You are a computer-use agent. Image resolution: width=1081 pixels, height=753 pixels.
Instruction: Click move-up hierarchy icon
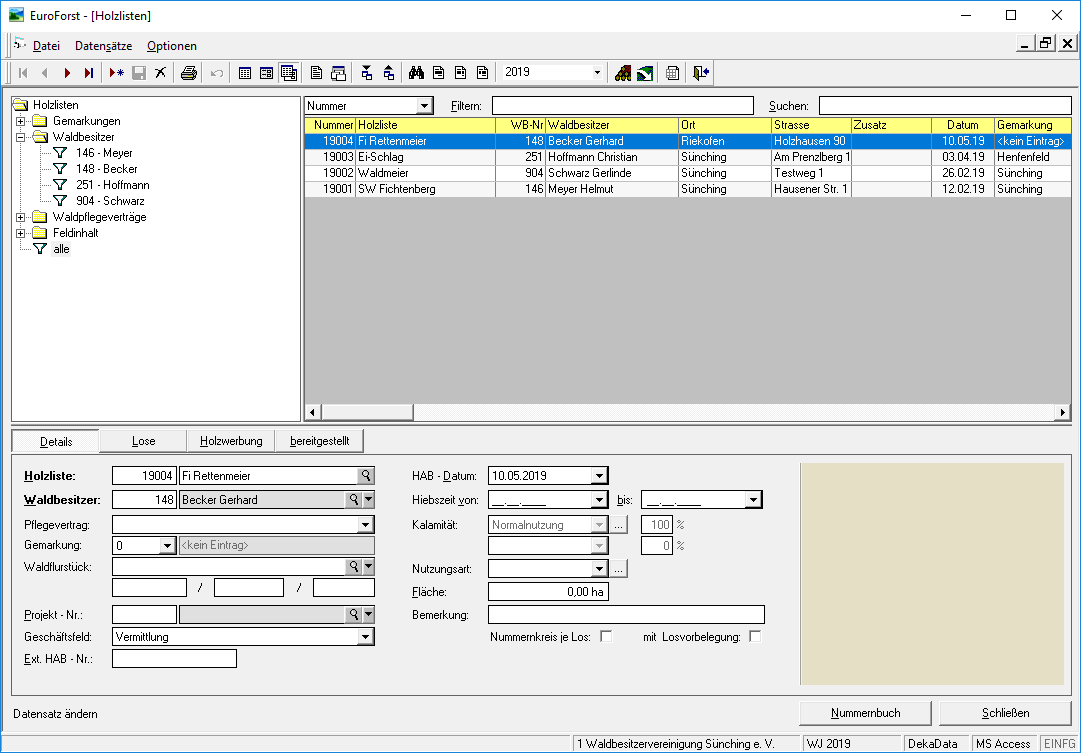[389, 72]
